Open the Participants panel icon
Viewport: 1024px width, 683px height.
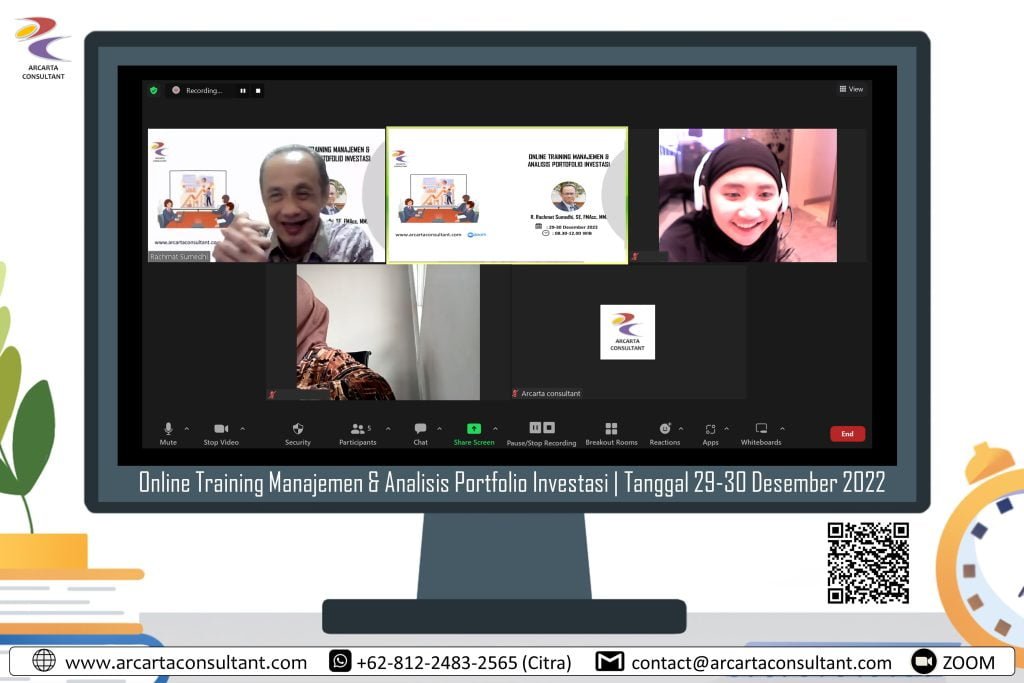357,429
